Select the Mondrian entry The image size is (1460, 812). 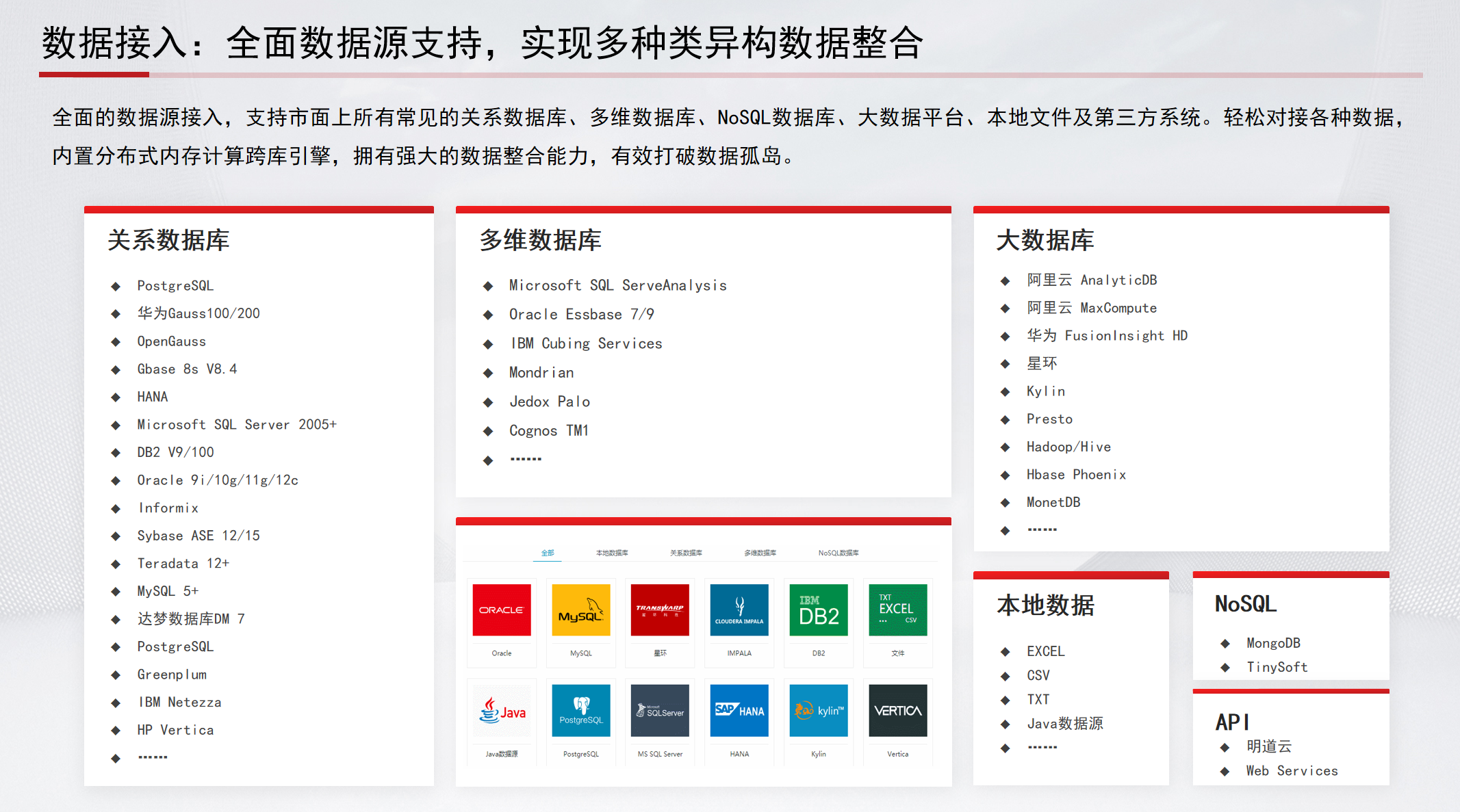click(541, 373)
